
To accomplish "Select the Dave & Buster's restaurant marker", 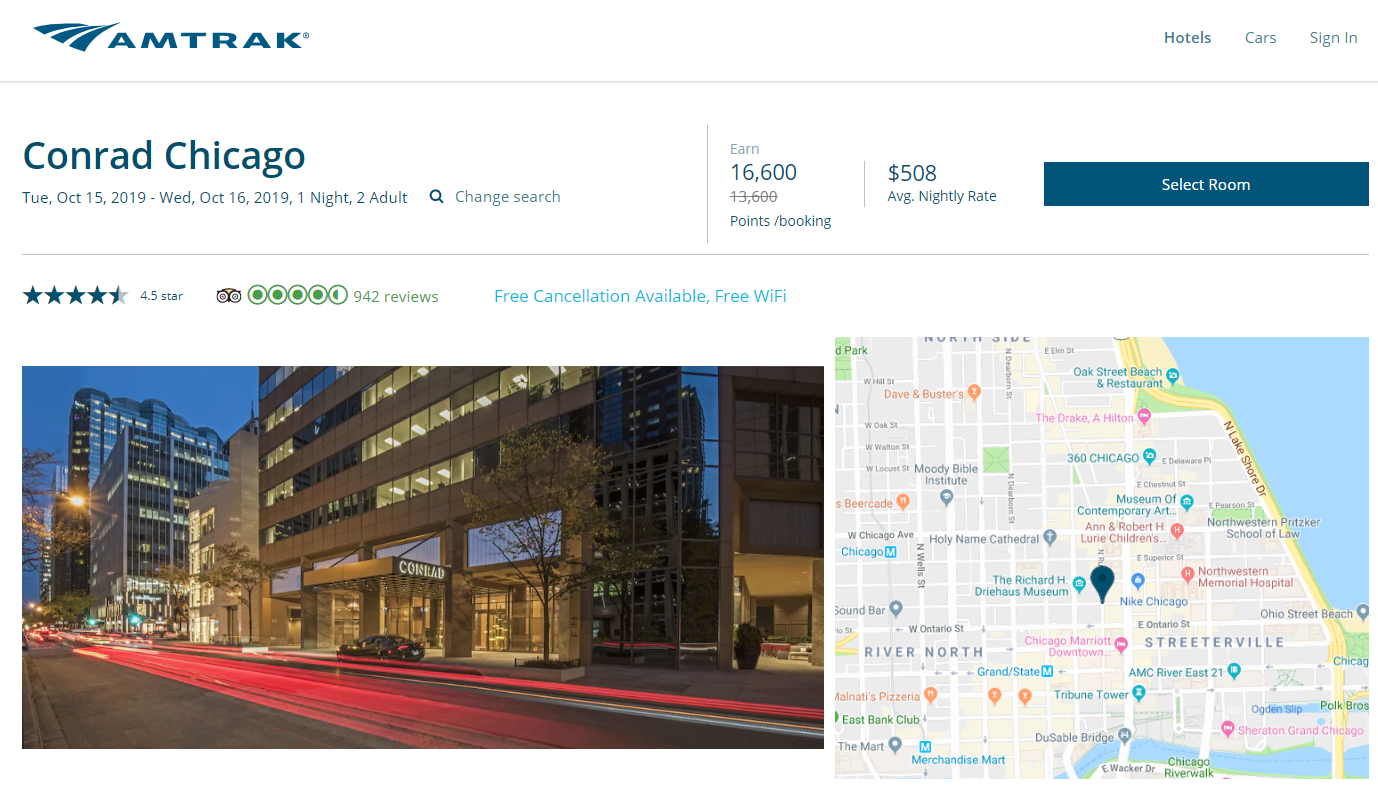I will pos(975,394).
